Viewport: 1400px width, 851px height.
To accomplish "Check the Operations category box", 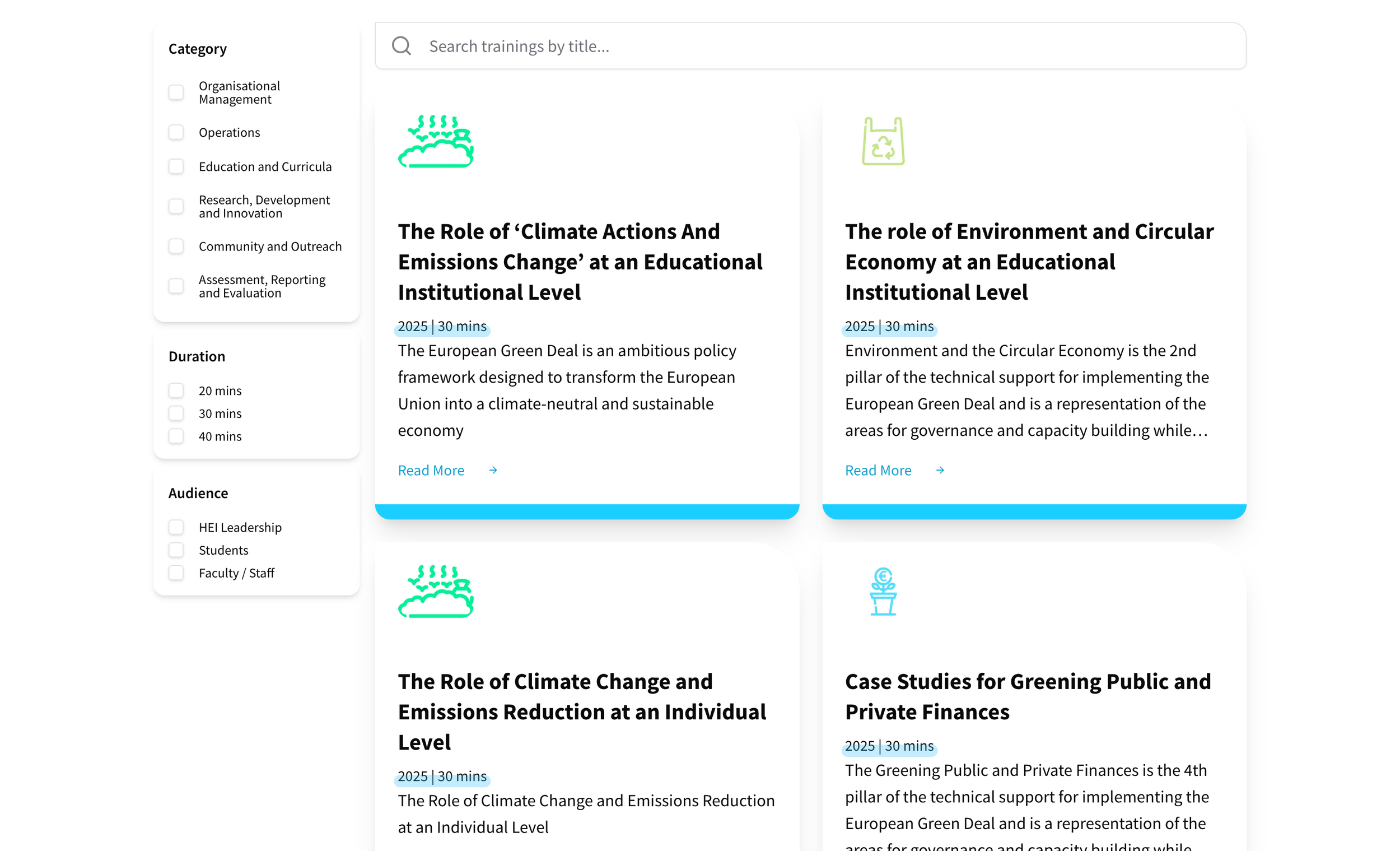I will (176, 132).
